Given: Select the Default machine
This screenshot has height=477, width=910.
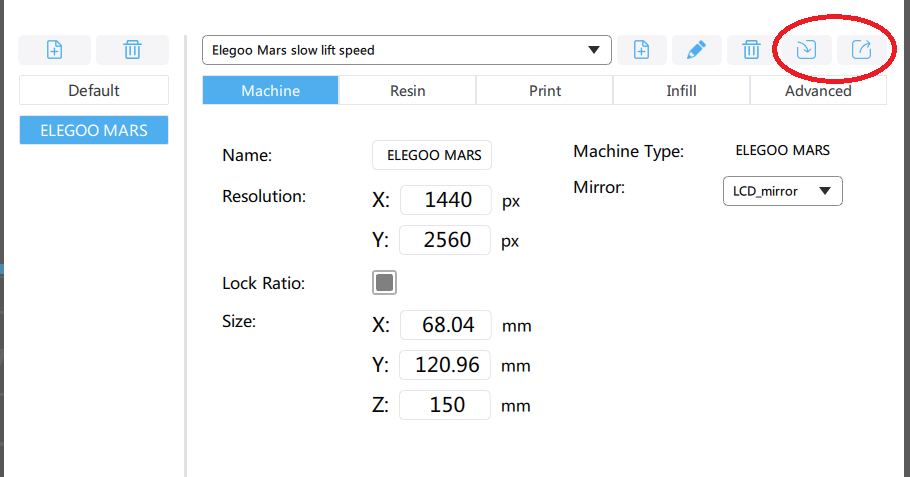Looking at the screenshot, I should point(94,90).
